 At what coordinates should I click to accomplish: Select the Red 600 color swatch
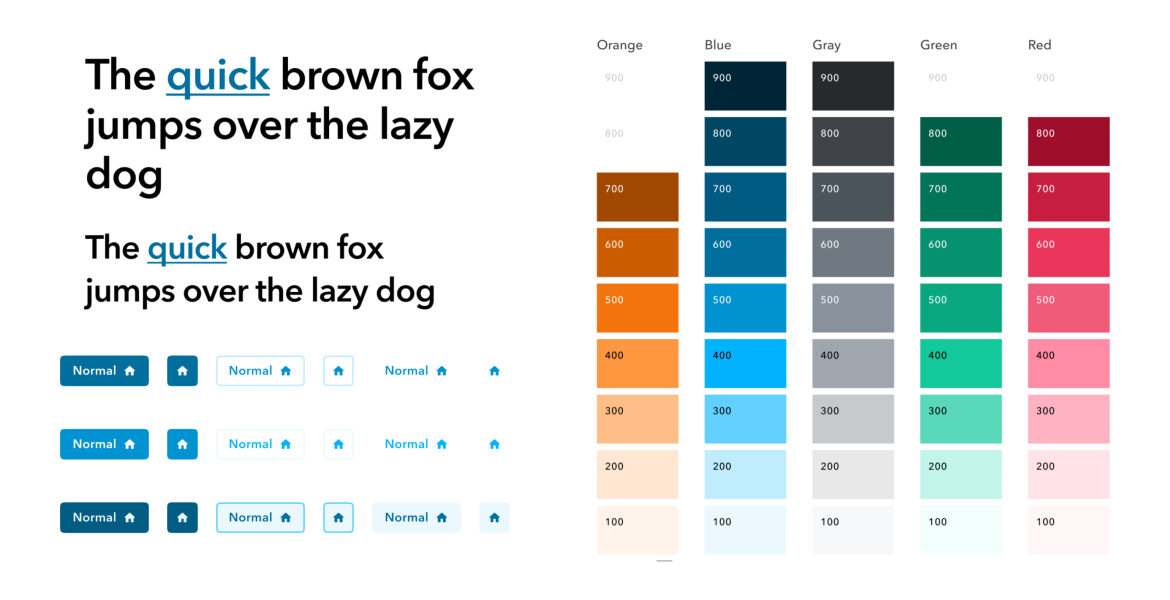coord(1069,252)
